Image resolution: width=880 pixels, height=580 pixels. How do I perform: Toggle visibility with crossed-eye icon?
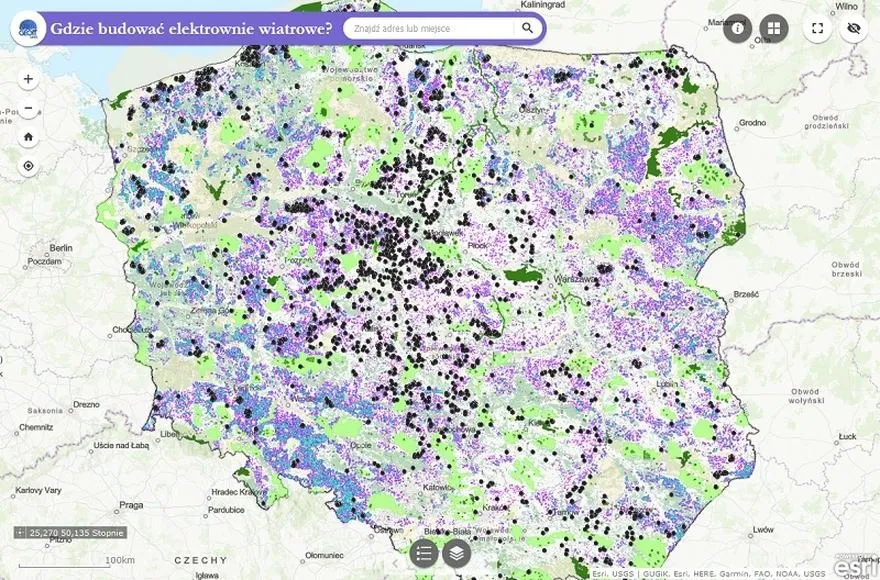[854, 28]
